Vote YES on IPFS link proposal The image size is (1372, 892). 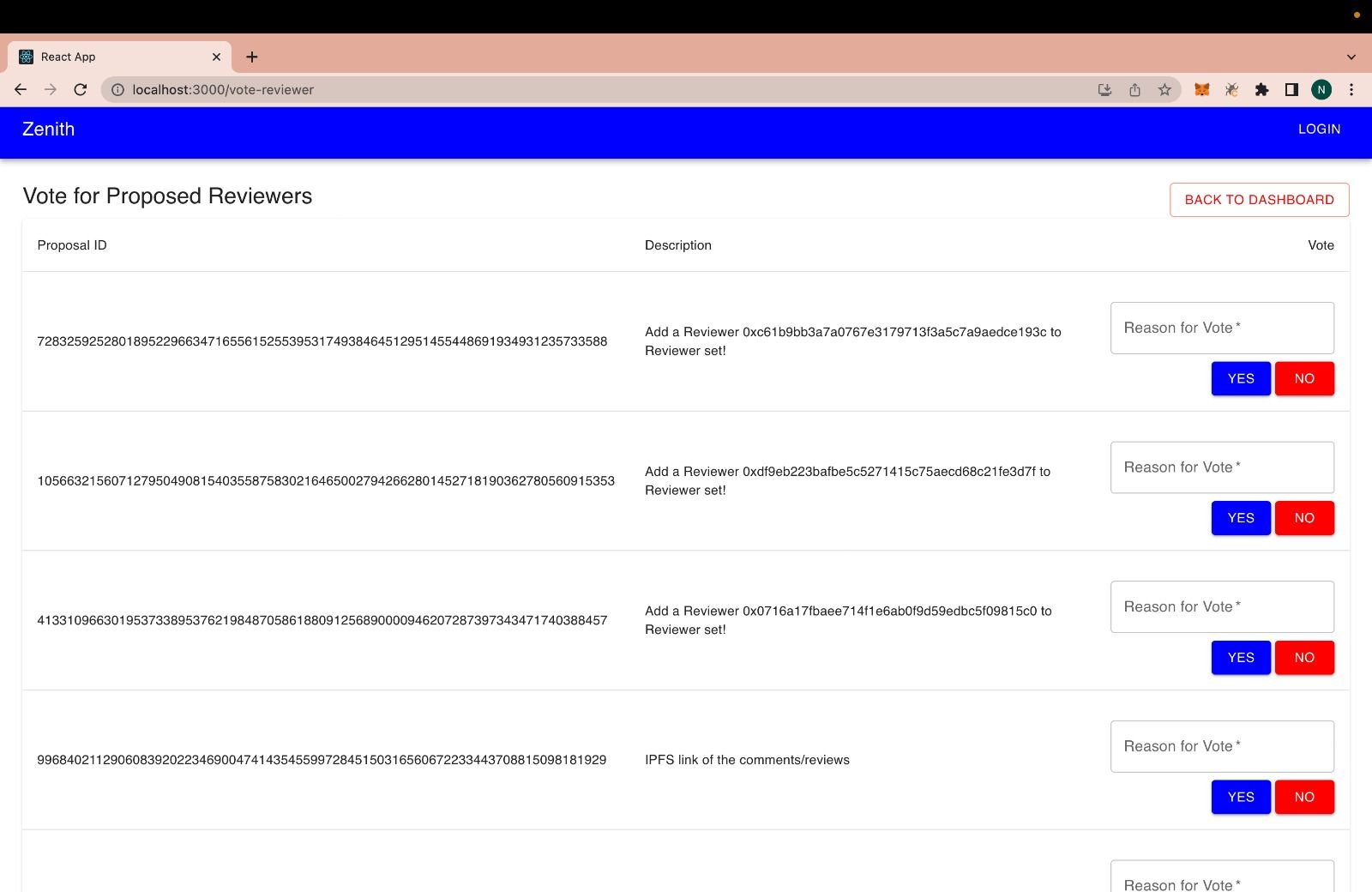pos(1241,797)
